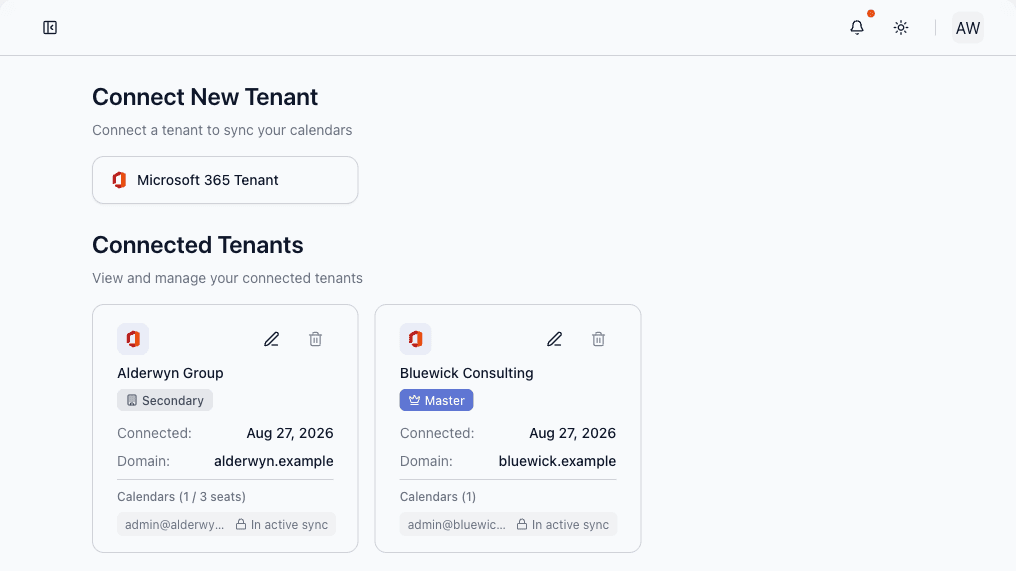Click the lock icon on Alderwyn calendar
The image size is (1016, 571).
(241, 524)
